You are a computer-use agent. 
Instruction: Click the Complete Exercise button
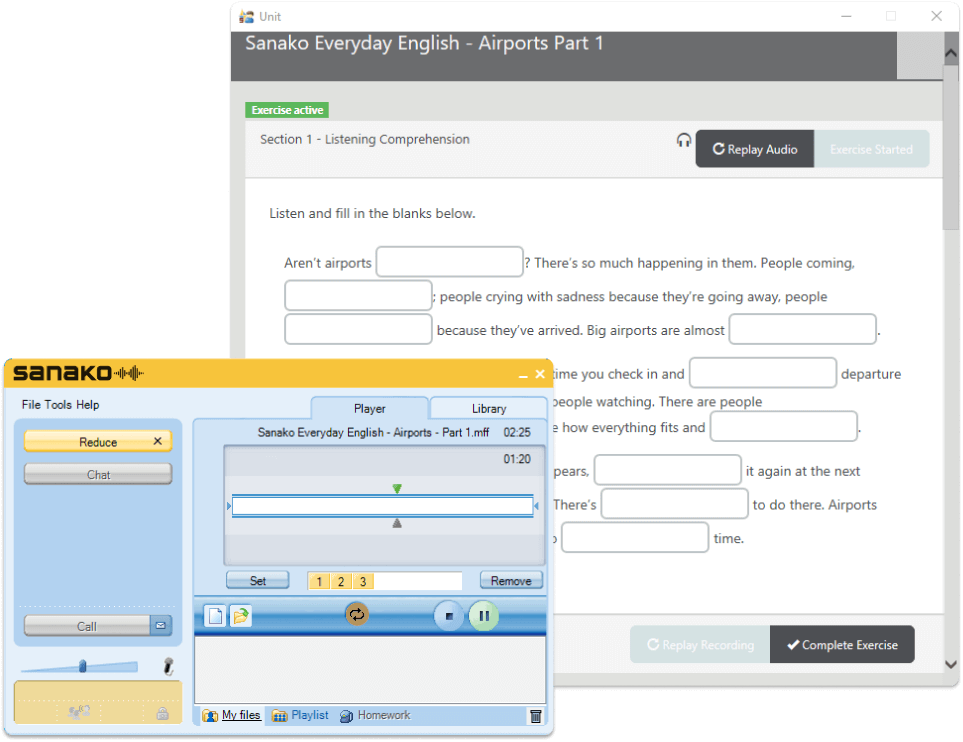842,645
